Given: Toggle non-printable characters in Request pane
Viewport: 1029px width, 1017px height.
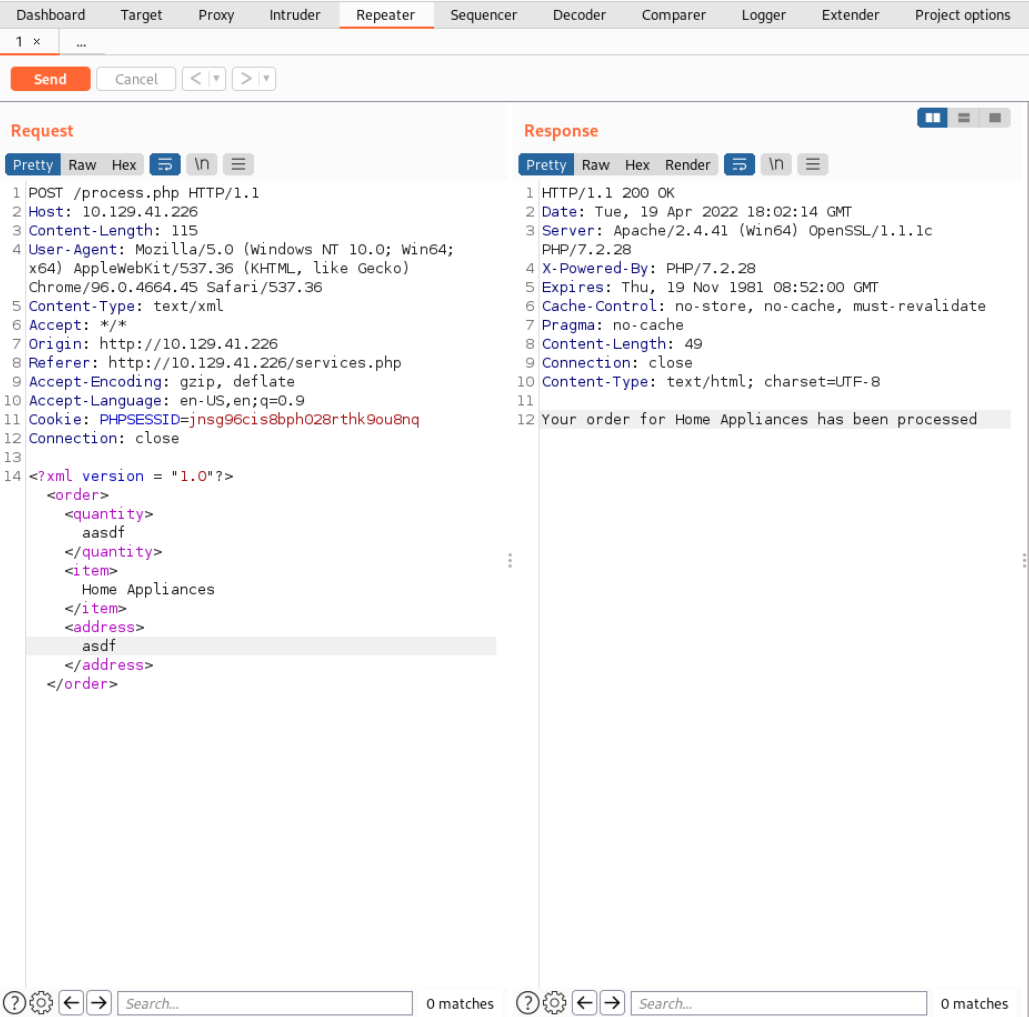Looking at the screenshot, I should coord(201,165).
